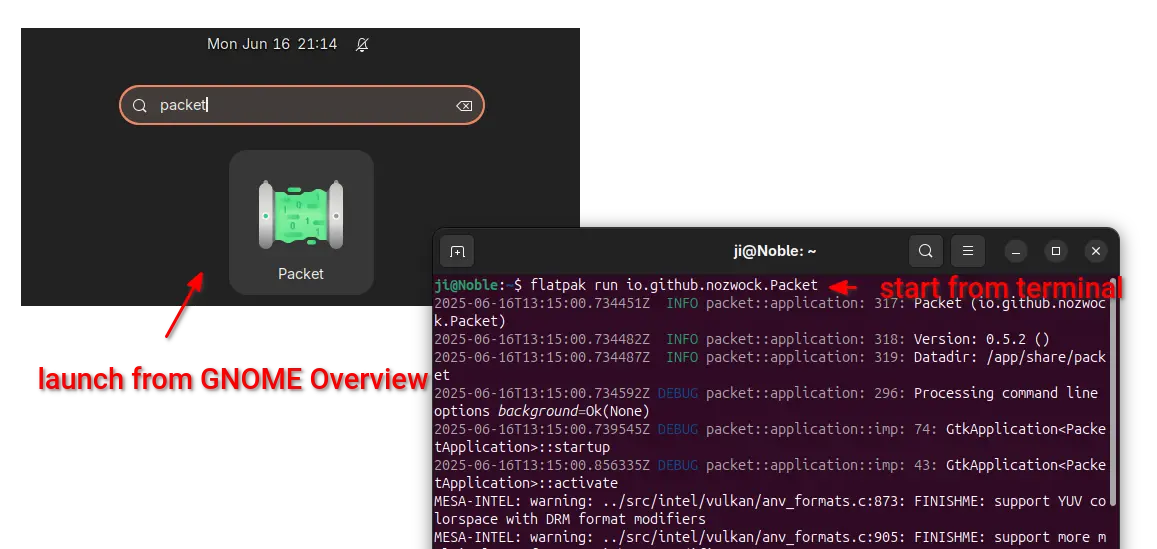Minimize the terminal window

1016,252
